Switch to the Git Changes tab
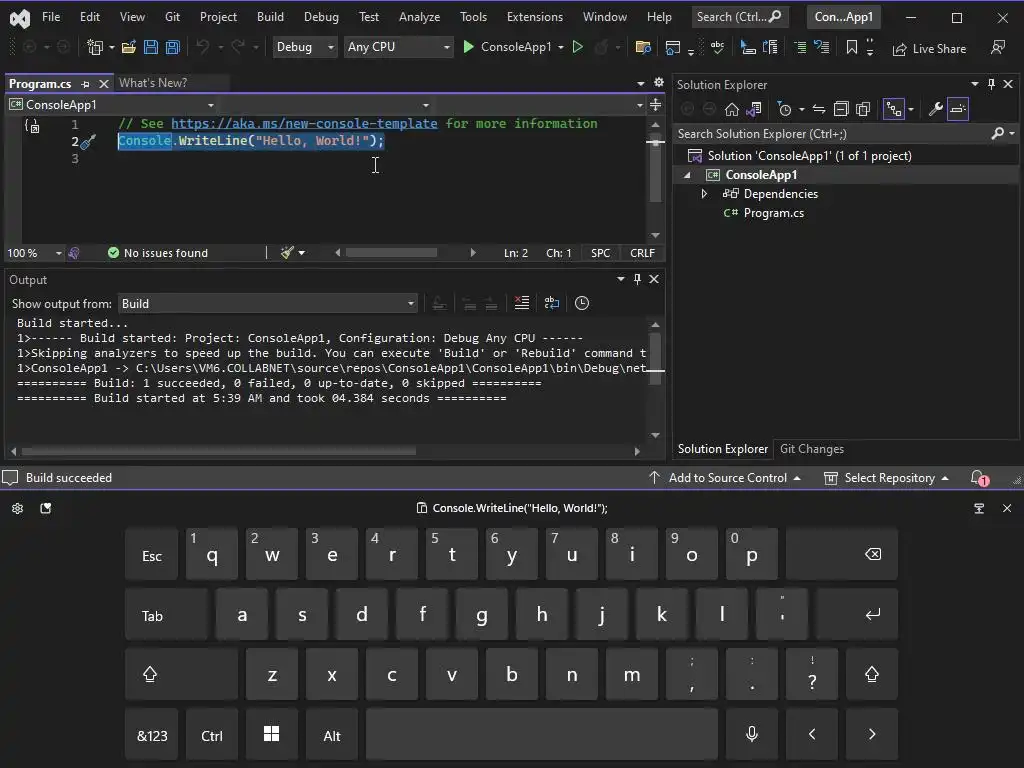 812,449
